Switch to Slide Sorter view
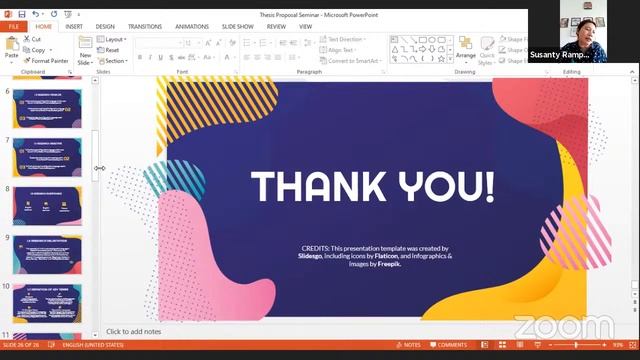Screen dimensions: 640x360 tap(502, 345)
